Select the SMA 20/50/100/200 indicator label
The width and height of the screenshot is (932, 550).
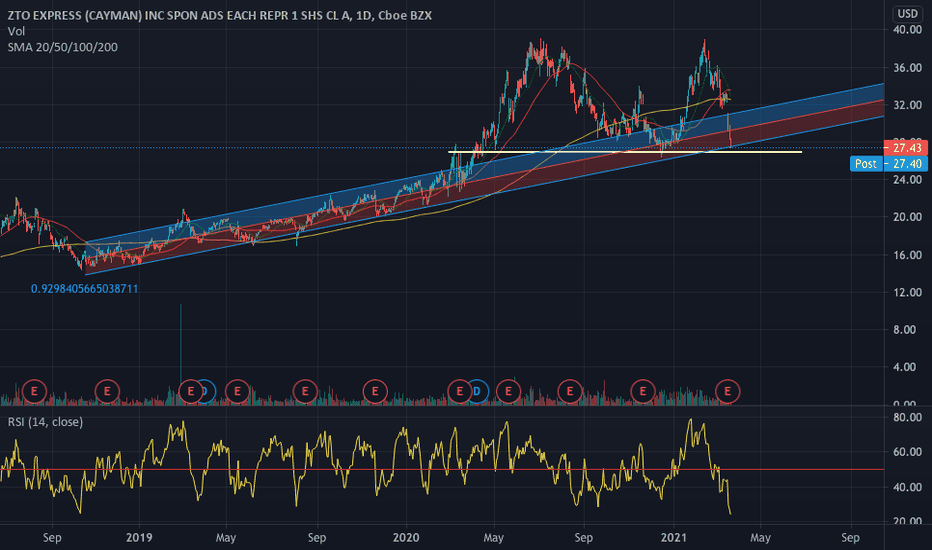pos(62,47)
